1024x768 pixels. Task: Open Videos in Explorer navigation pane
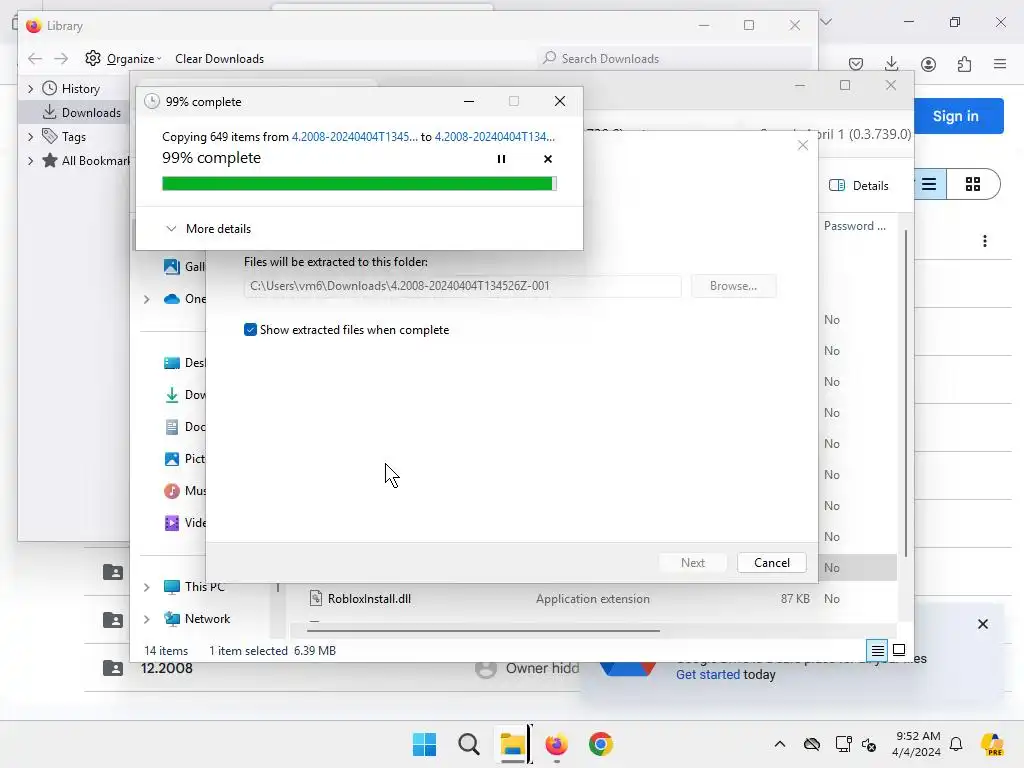[x=184, y=522]
